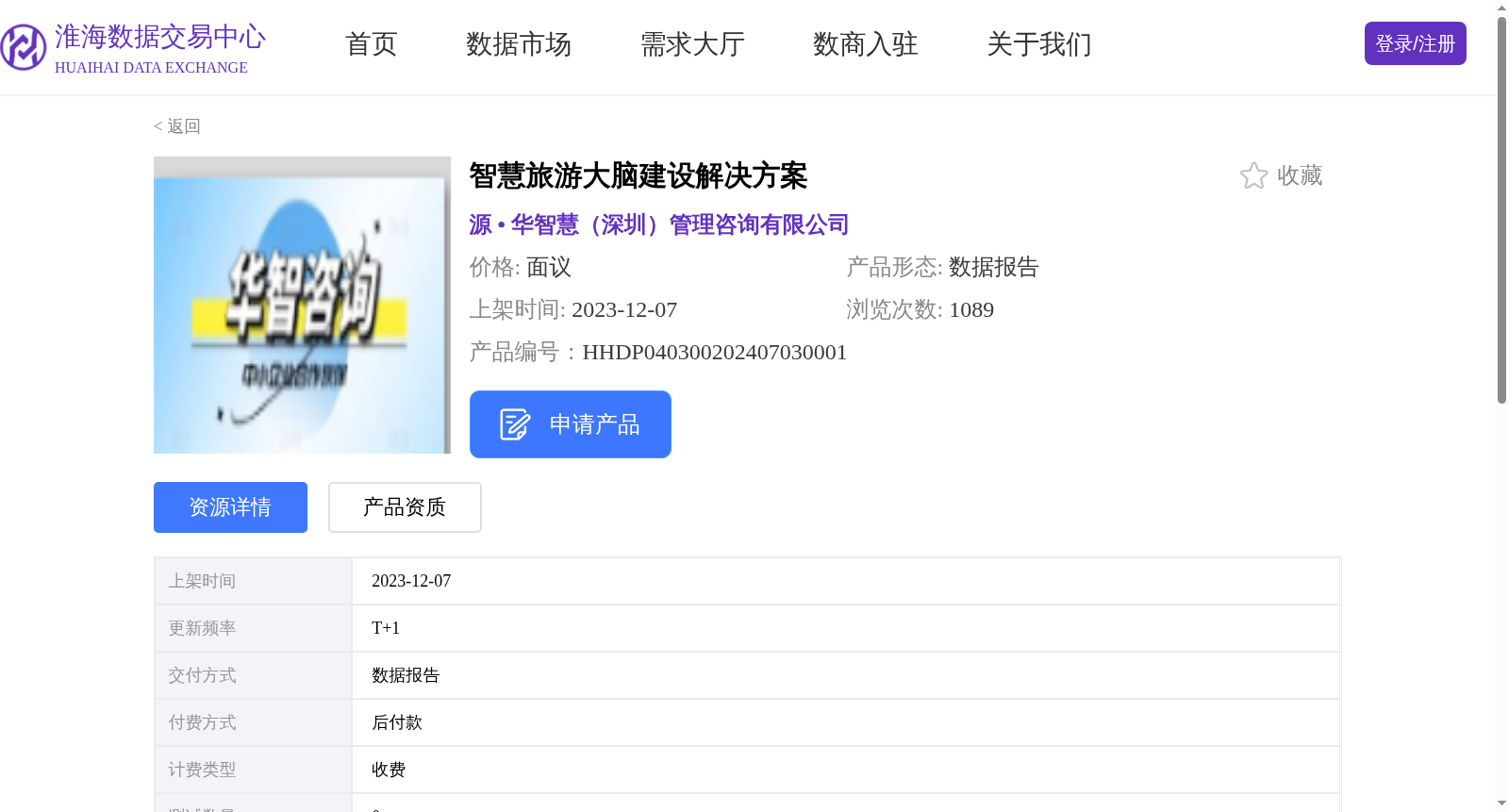Open 关于我们 navigation item
Image resolution: width=1509 pixels, height=812 pixels.
click(1038, 44)
